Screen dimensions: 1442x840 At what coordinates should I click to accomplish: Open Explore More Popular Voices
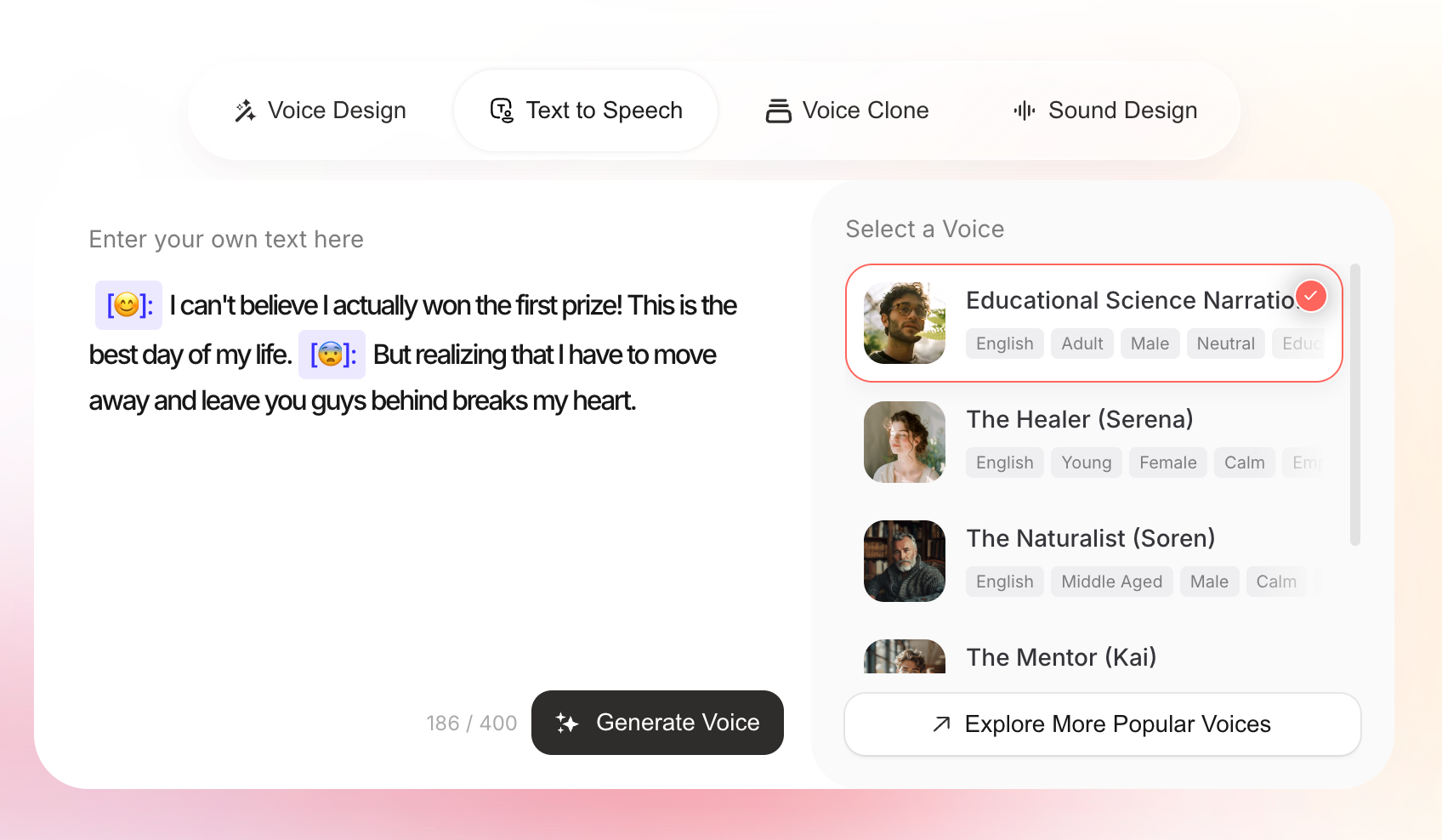(1102, 724)
